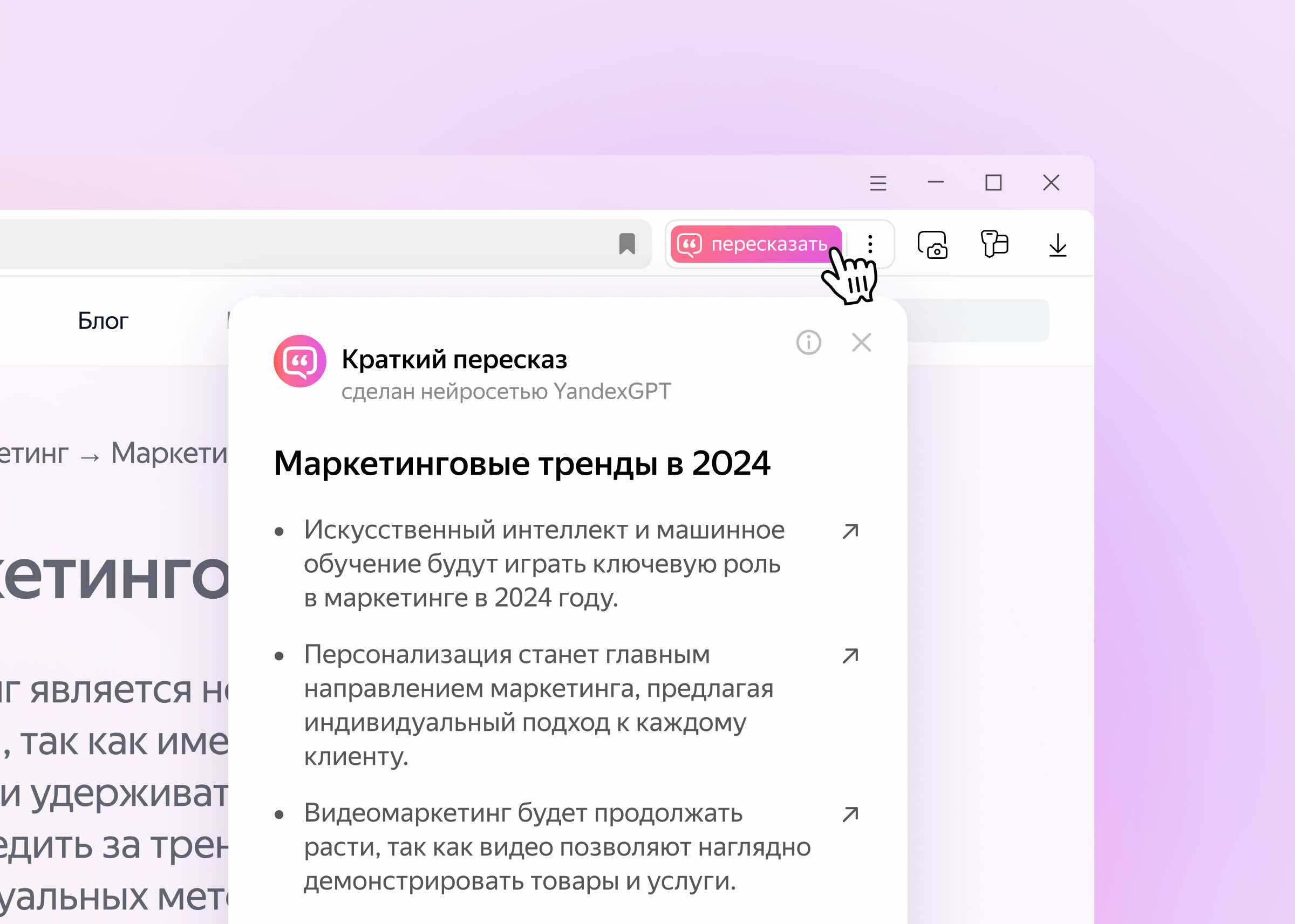Screen dimensions: 1295x924
Task: Close the Краткий пересказ popup
Action: (x=861, y=343)
